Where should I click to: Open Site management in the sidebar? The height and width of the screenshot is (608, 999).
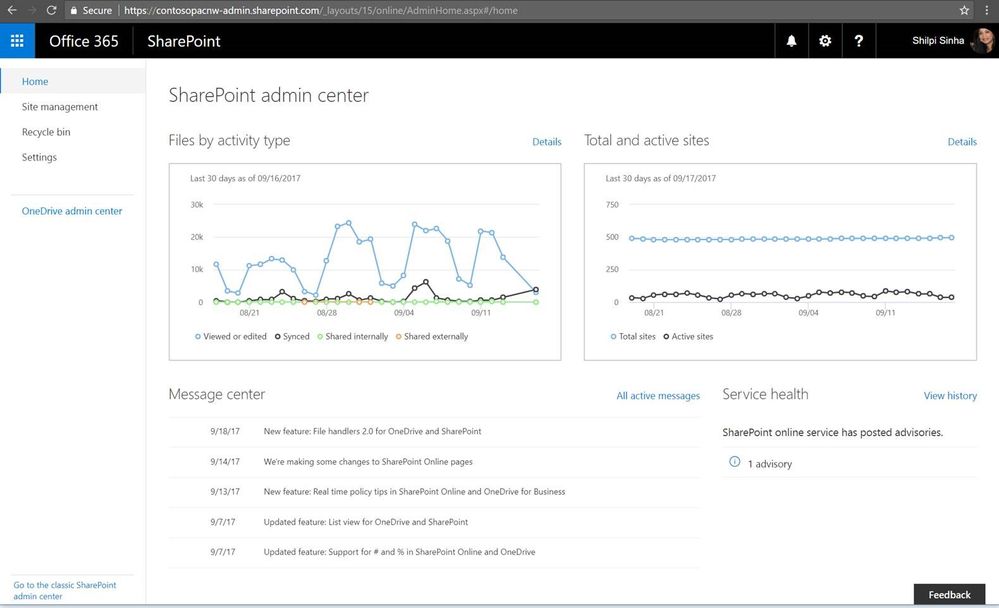pos(60,106)
